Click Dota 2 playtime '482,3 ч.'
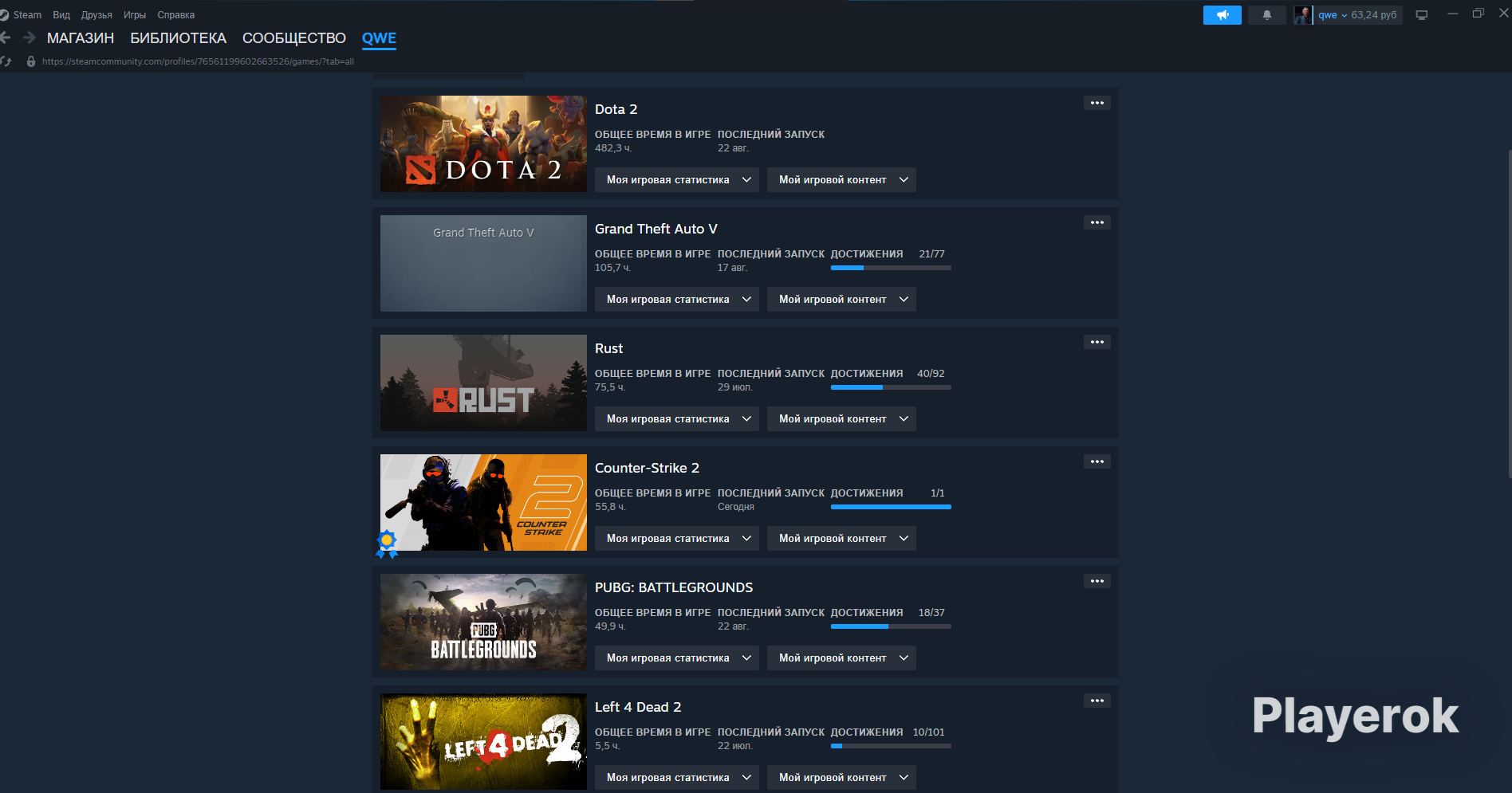 click(613, 148)
